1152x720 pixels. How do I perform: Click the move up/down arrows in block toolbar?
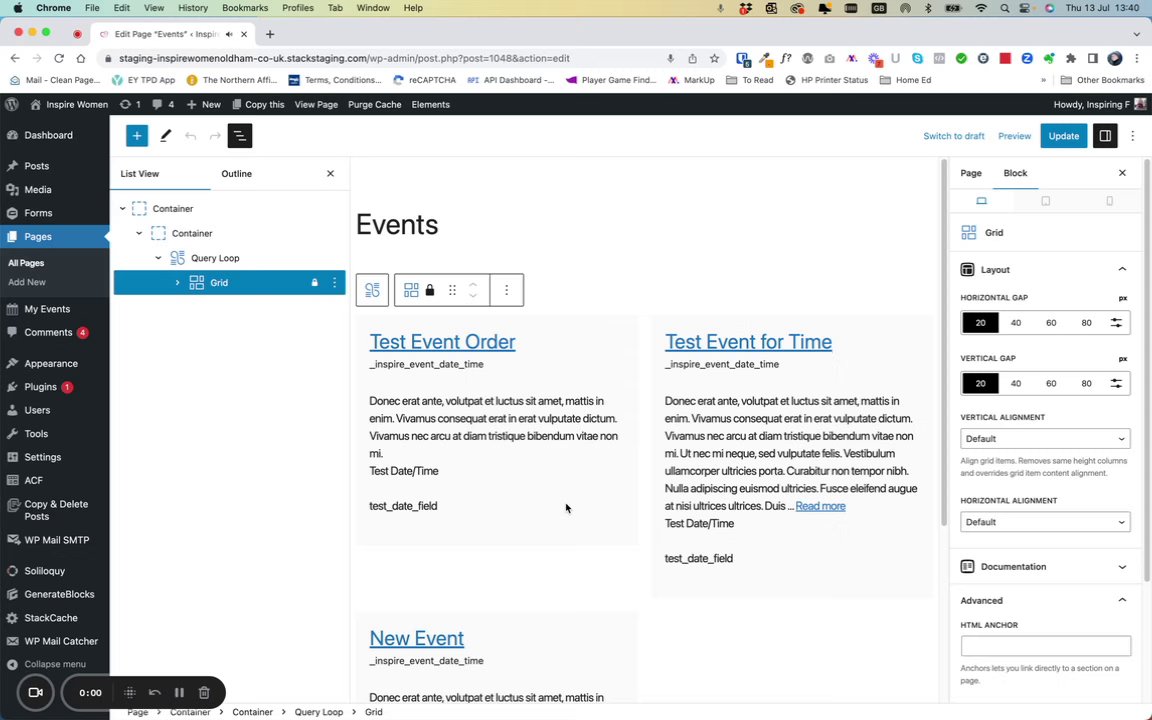click(473, 290)
